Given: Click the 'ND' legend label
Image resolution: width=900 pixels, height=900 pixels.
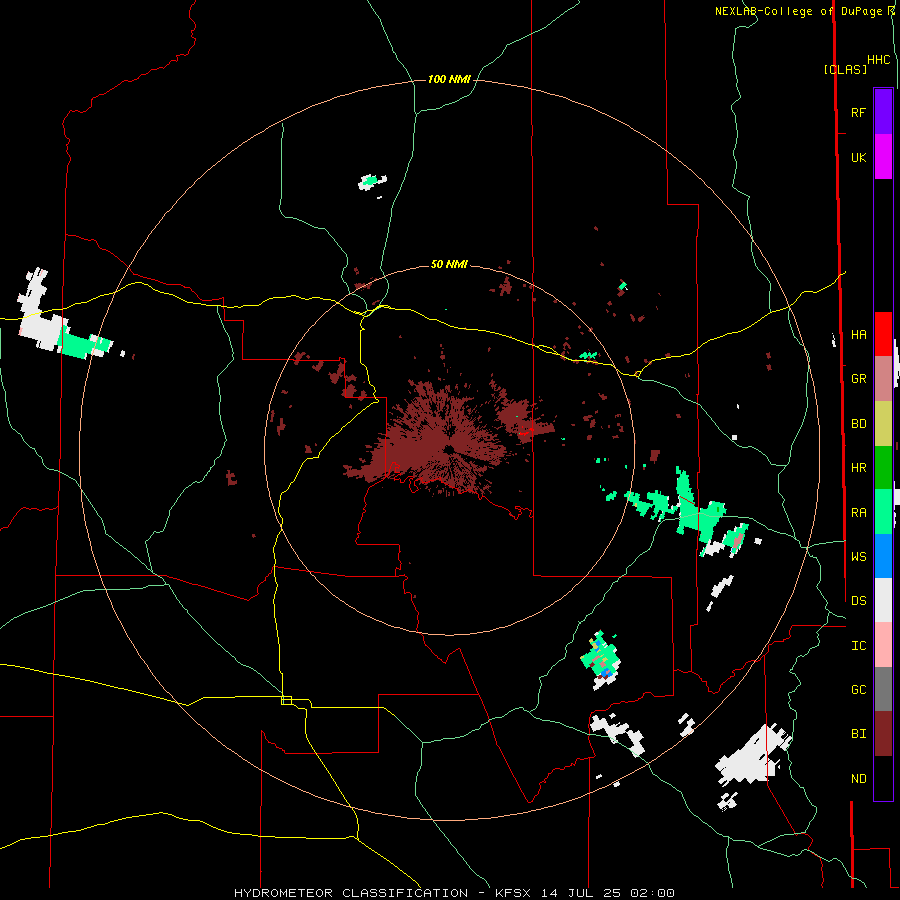Looking at the screenshot, I should [x=859, y=779].
